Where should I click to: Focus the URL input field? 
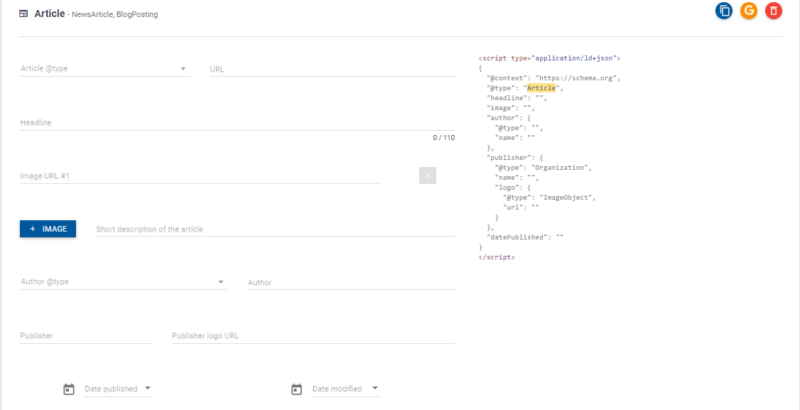click(331, 69)
